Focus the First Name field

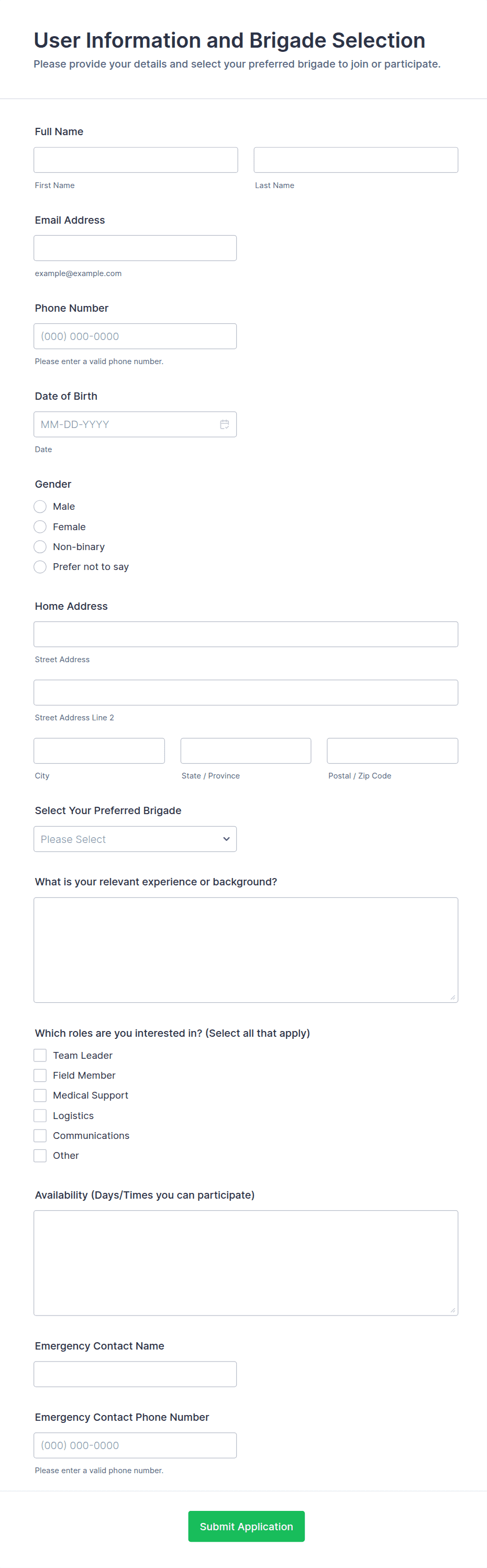click(x=136, y=160)
